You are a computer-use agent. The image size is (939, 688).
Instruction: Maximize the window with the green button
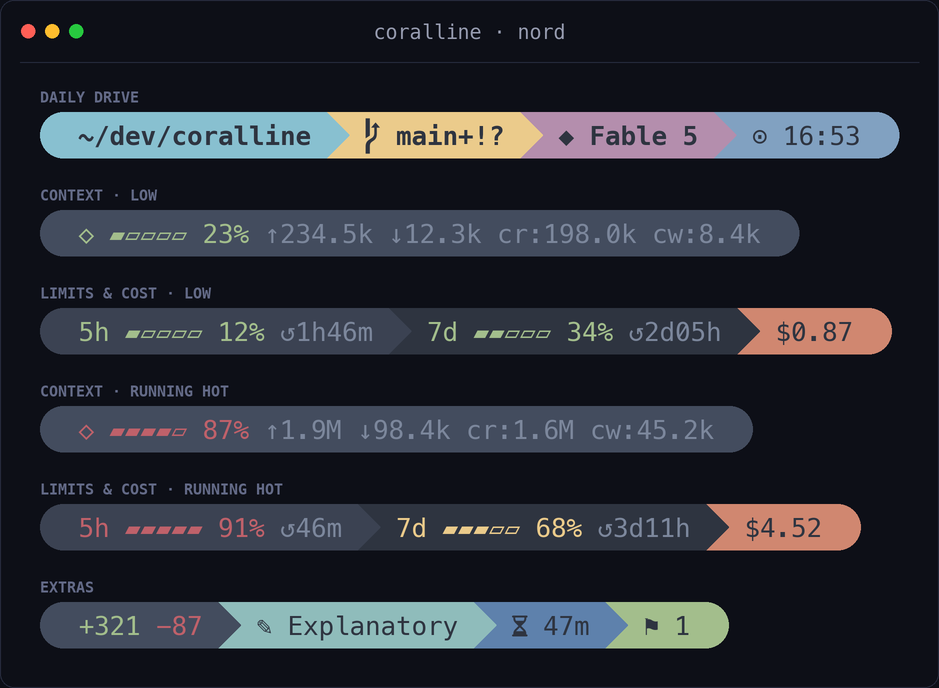pos(76,31)
